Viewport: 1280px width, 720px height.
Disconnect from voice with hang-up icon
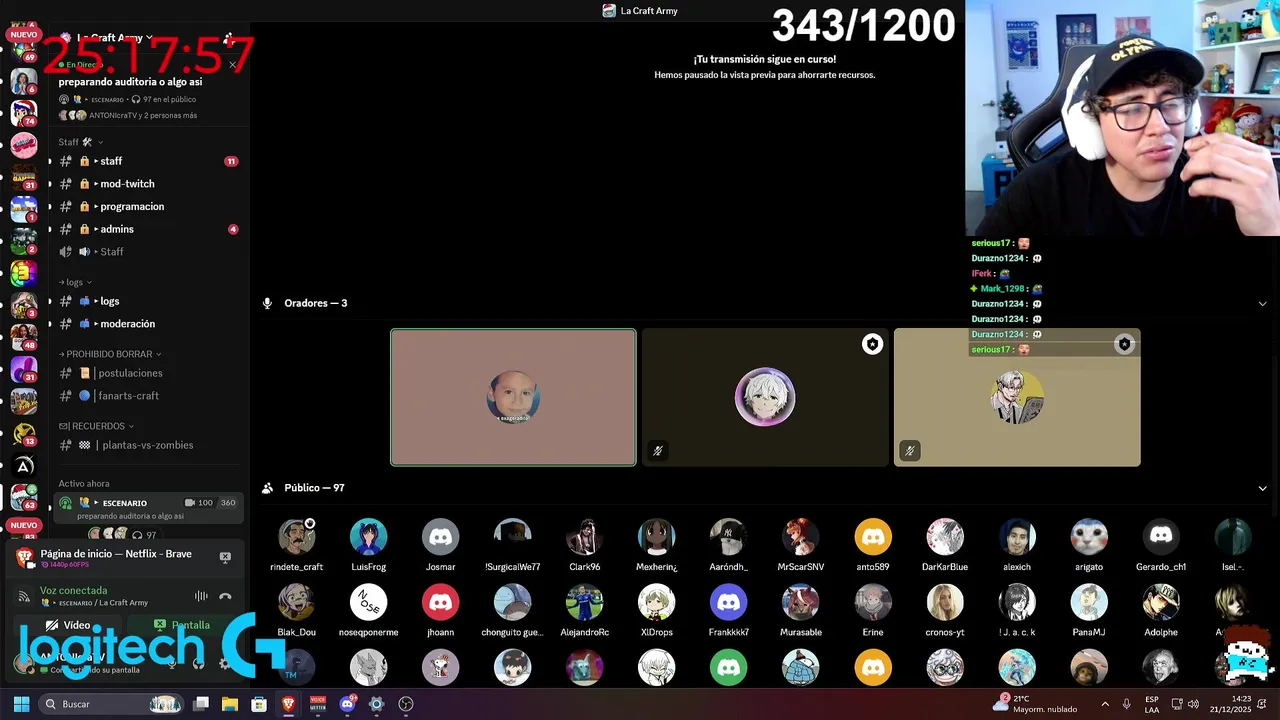point(225,596)
